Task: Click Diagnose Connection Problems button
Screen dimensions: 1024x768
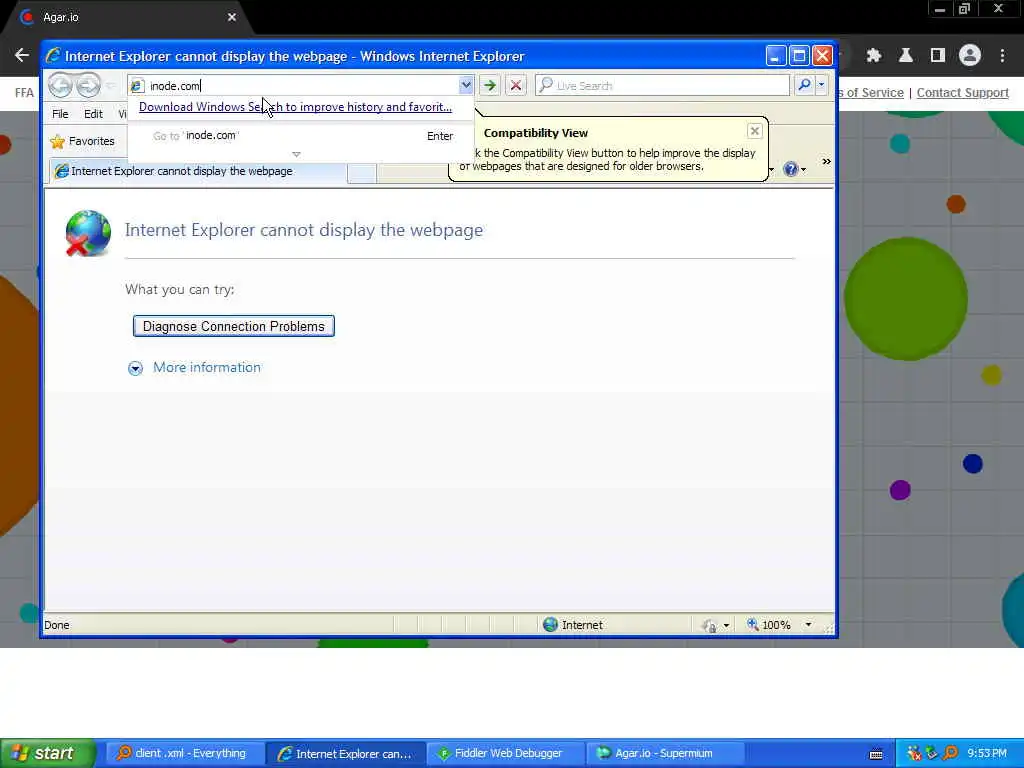Action: [x=234, y=326]
